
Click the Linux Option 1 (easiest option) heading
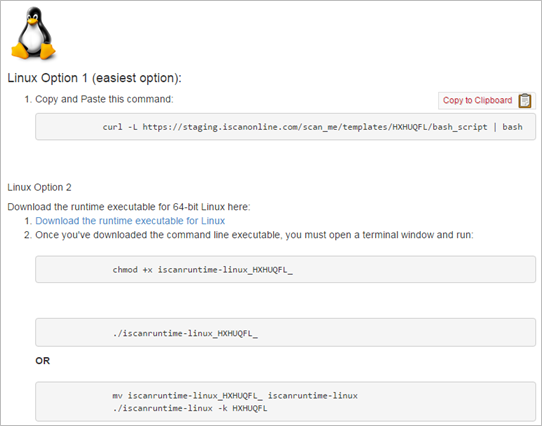click(x=94, y=78)
